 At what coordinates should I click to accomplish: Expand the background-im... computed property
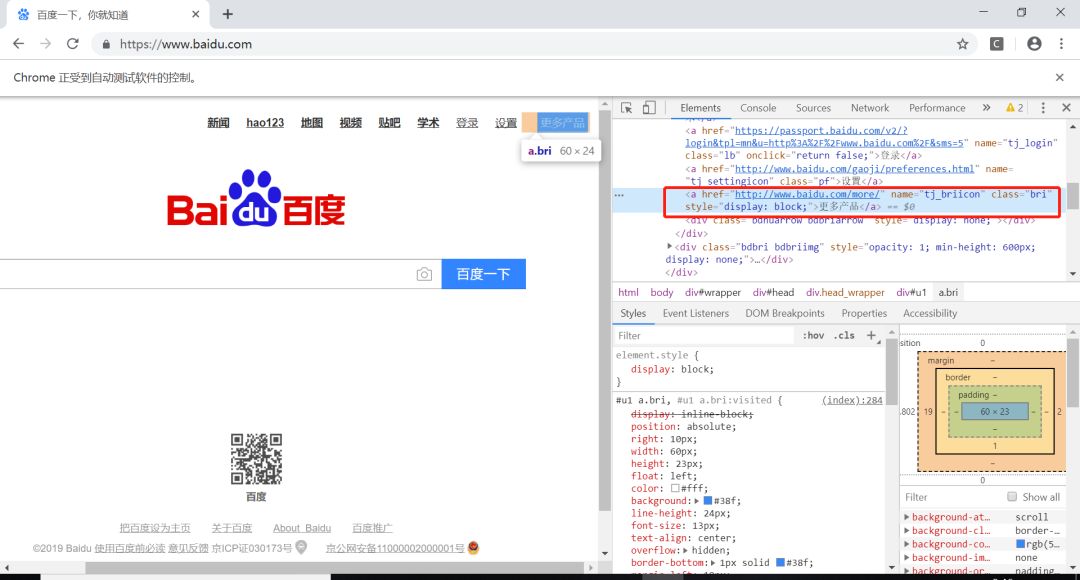pyautogui.click(x=906, y=558)
